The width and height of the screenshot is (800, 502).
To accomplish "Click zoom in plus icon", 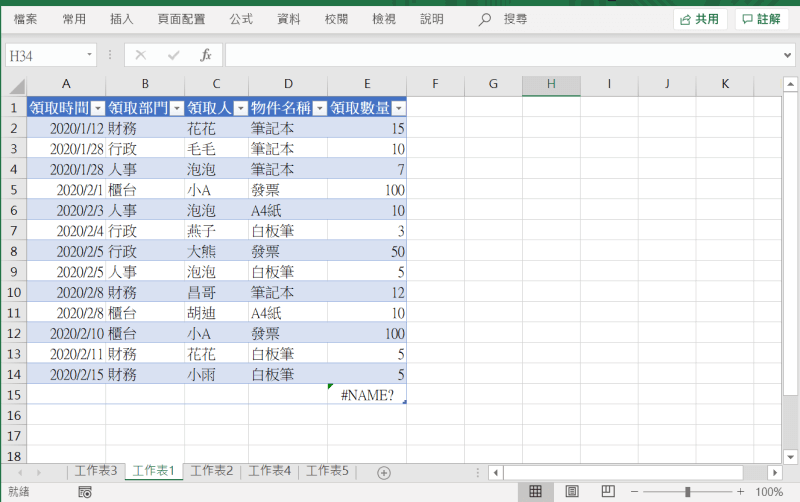I will click(x=740, y=492).
